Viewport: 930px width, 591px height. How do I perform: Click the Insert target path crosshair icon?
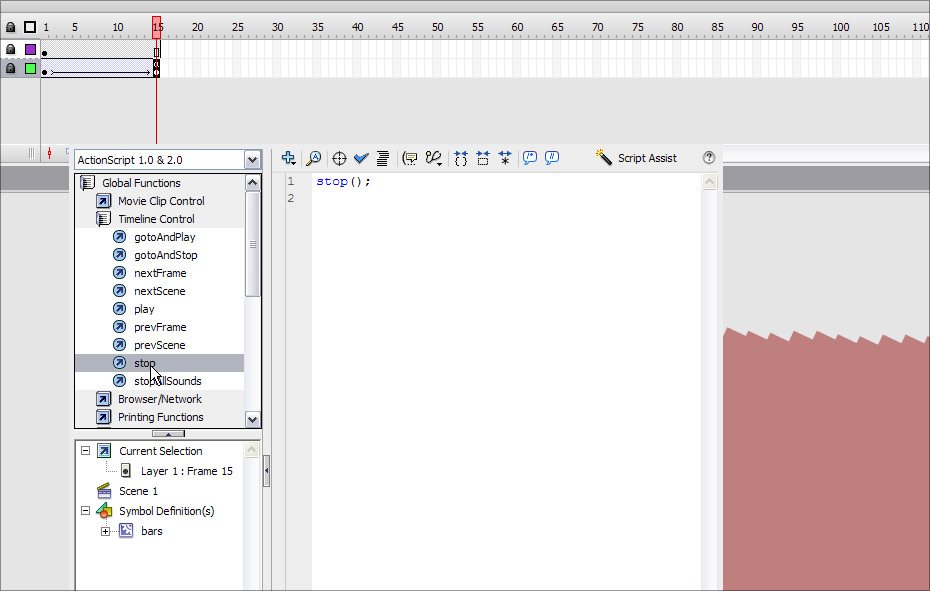339,158
